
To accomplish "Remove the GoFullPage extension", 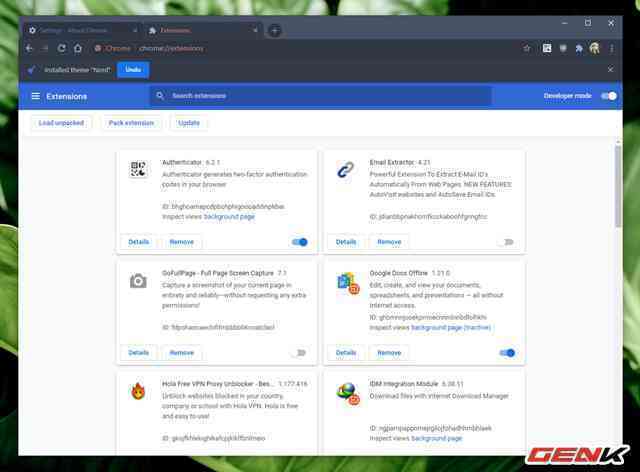I will click(182, 353).
